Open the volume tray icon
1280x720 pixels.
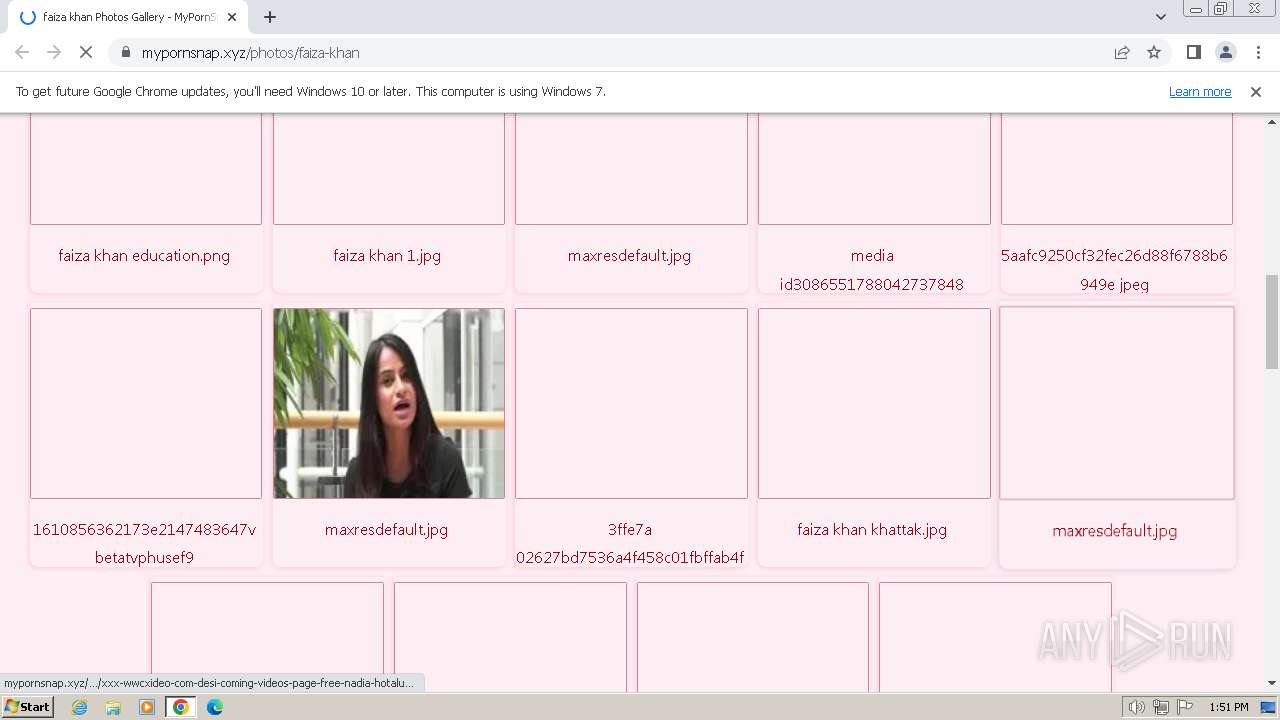(x=1136, y=707)
